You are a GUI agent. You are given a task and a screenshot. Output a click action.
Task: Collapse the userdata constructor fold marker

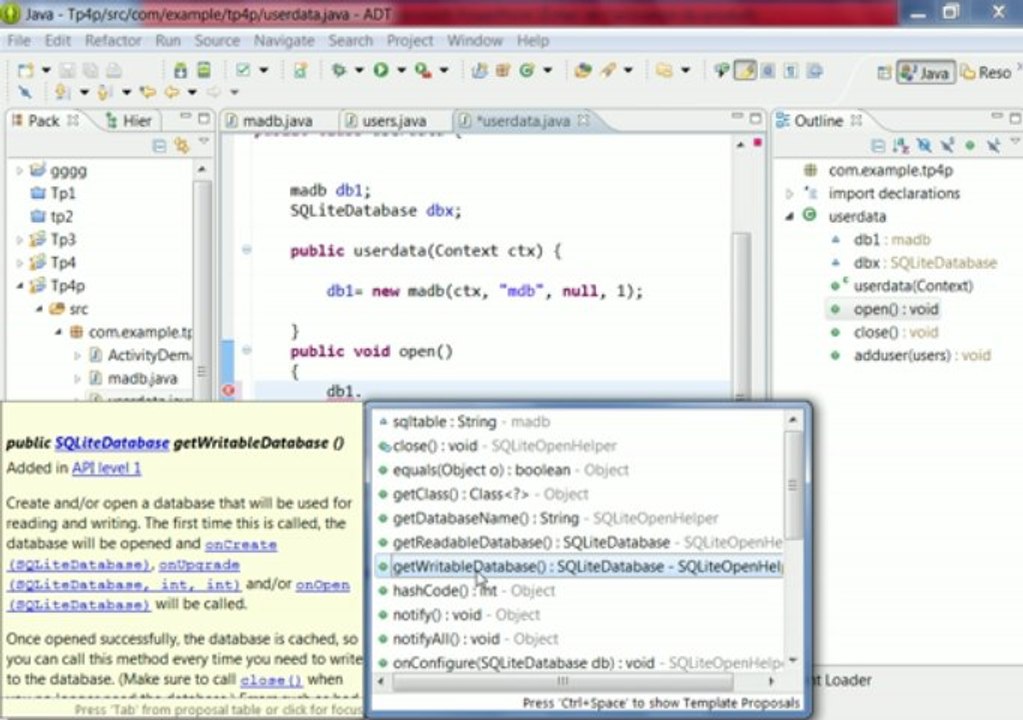click(x=247, y=250)
